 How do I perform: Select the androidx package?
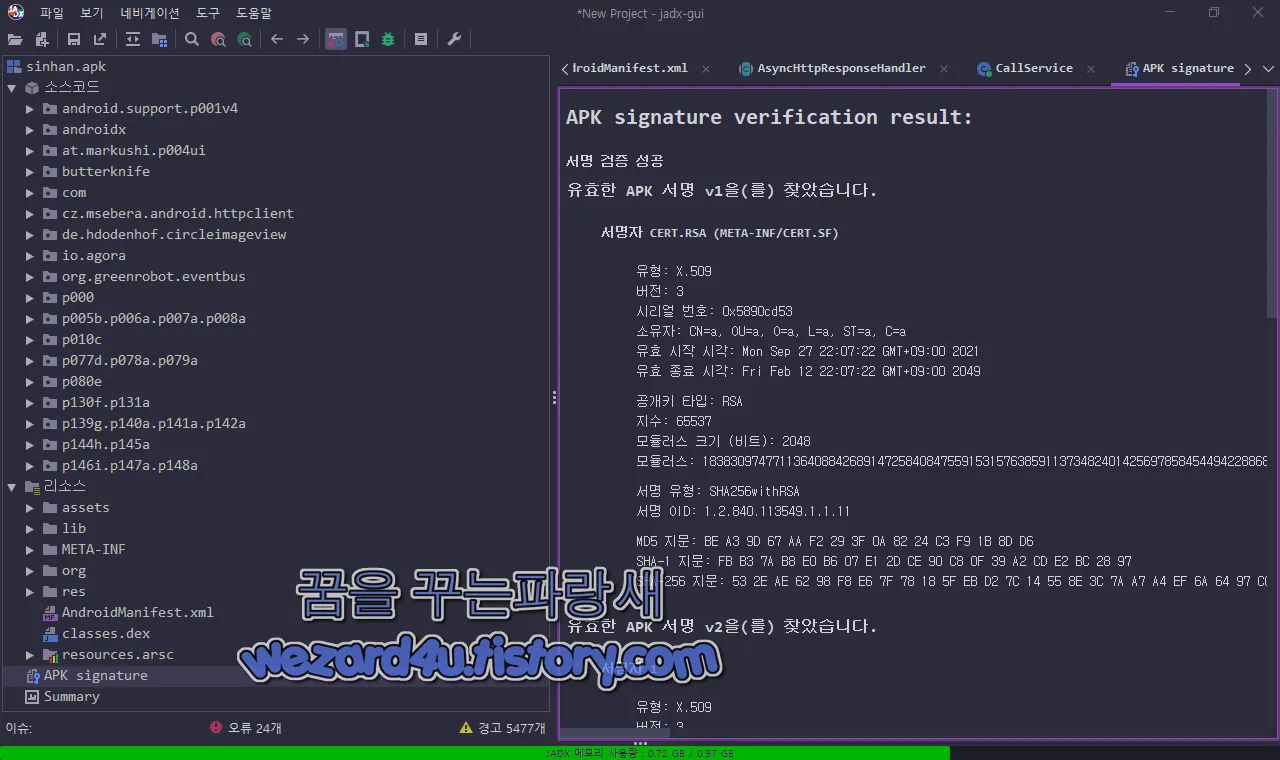pyautogui.click(x=94, y=129)
